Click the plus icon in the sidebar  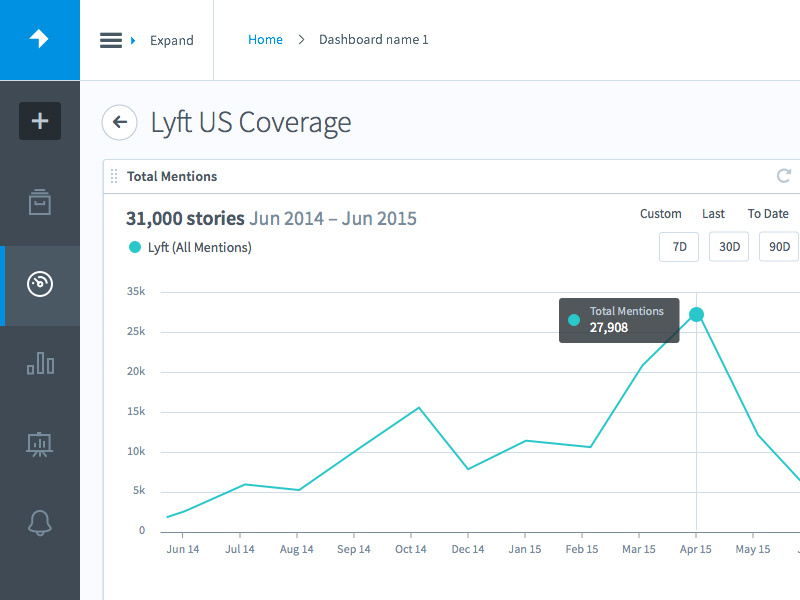click(39, 120)
